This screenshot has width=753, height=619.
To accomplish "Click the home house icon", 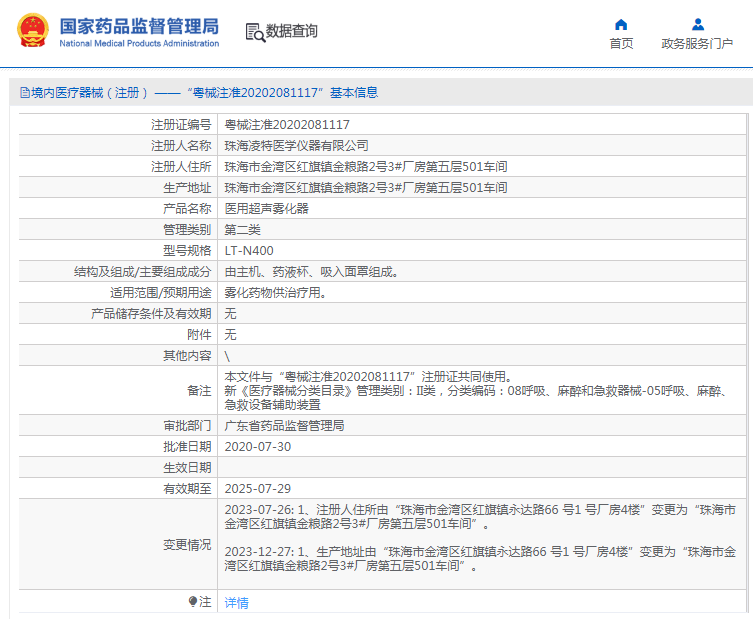I will click(x=621, y=24).
